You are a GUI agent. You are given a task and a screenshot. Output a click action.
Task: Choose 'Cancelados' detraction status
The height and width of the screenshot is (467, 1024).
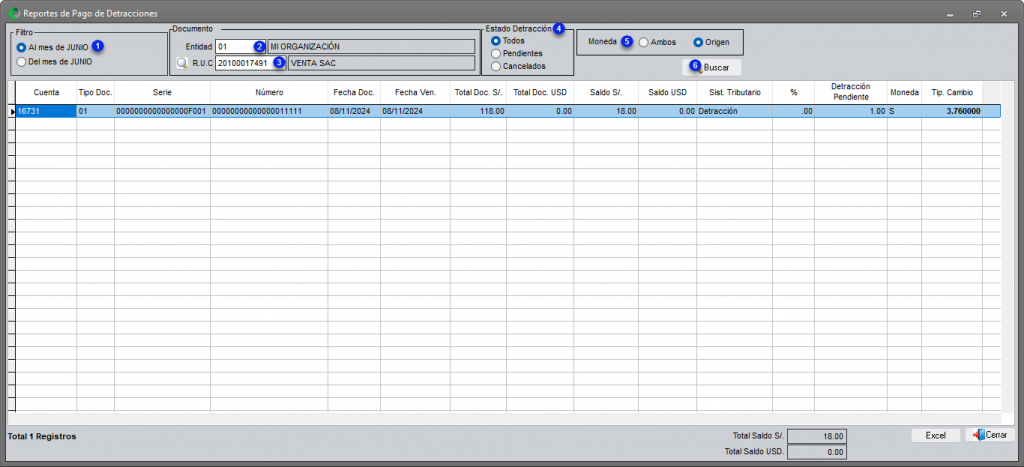coord(519,66)
